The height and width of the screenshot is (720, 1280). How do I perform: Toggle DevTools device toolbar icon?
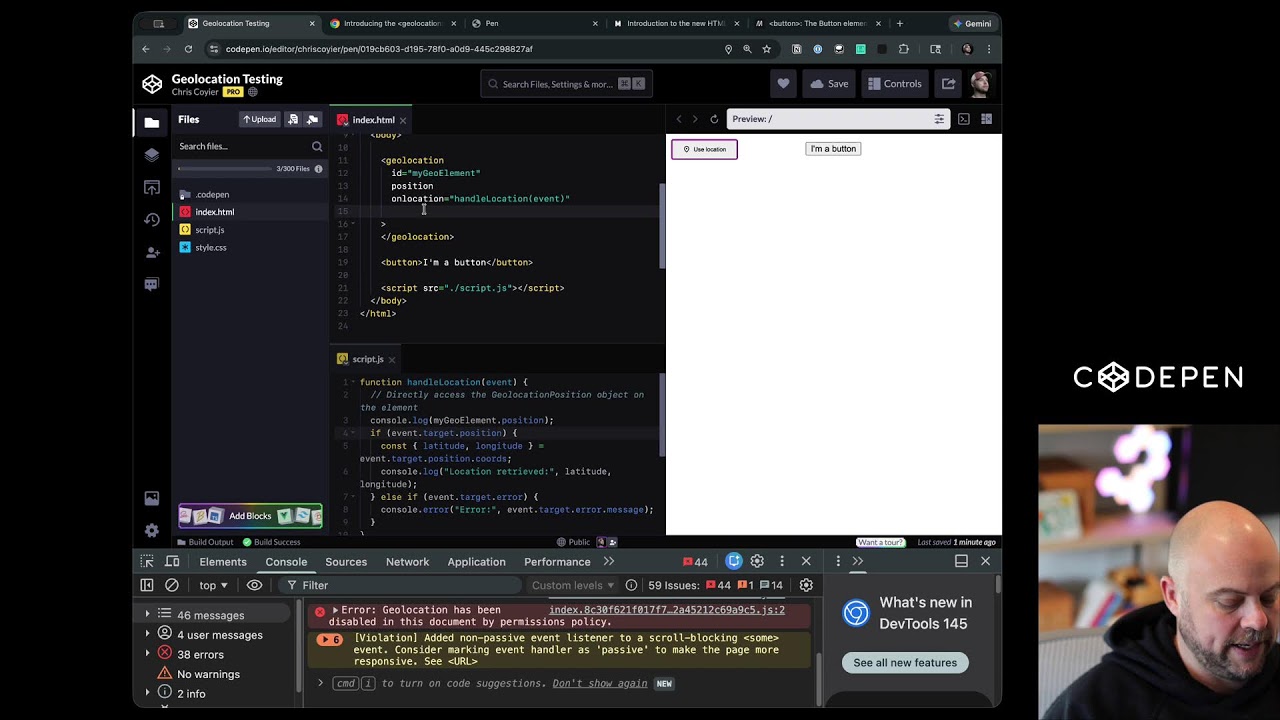pos(172,561)
